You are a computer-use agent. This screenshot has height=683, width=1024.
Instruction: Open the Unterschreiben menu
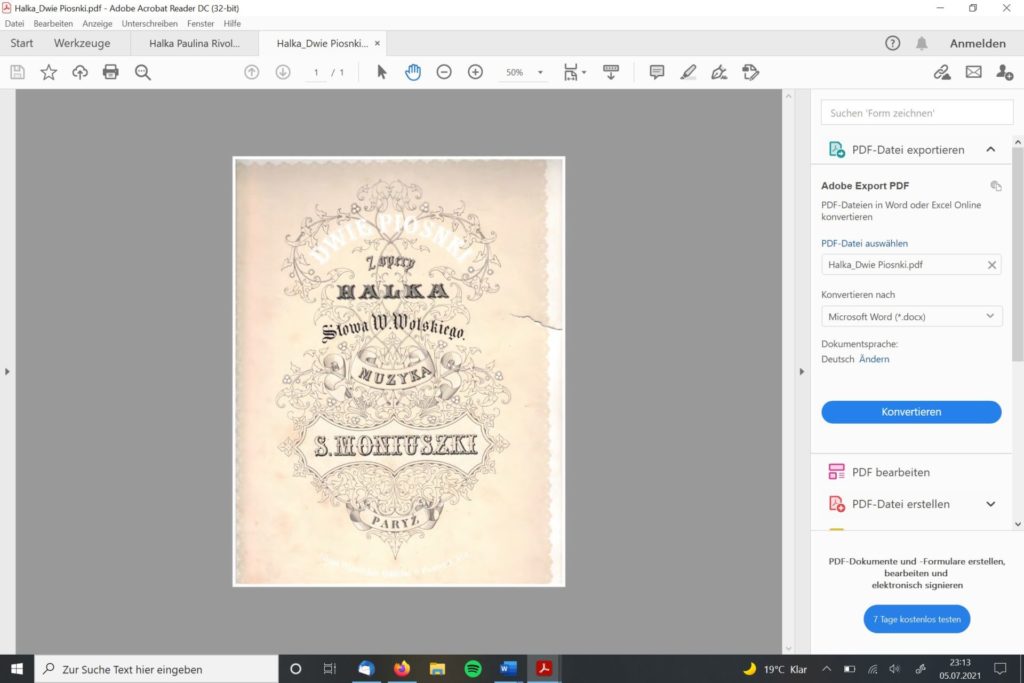[x=150, y=24]
